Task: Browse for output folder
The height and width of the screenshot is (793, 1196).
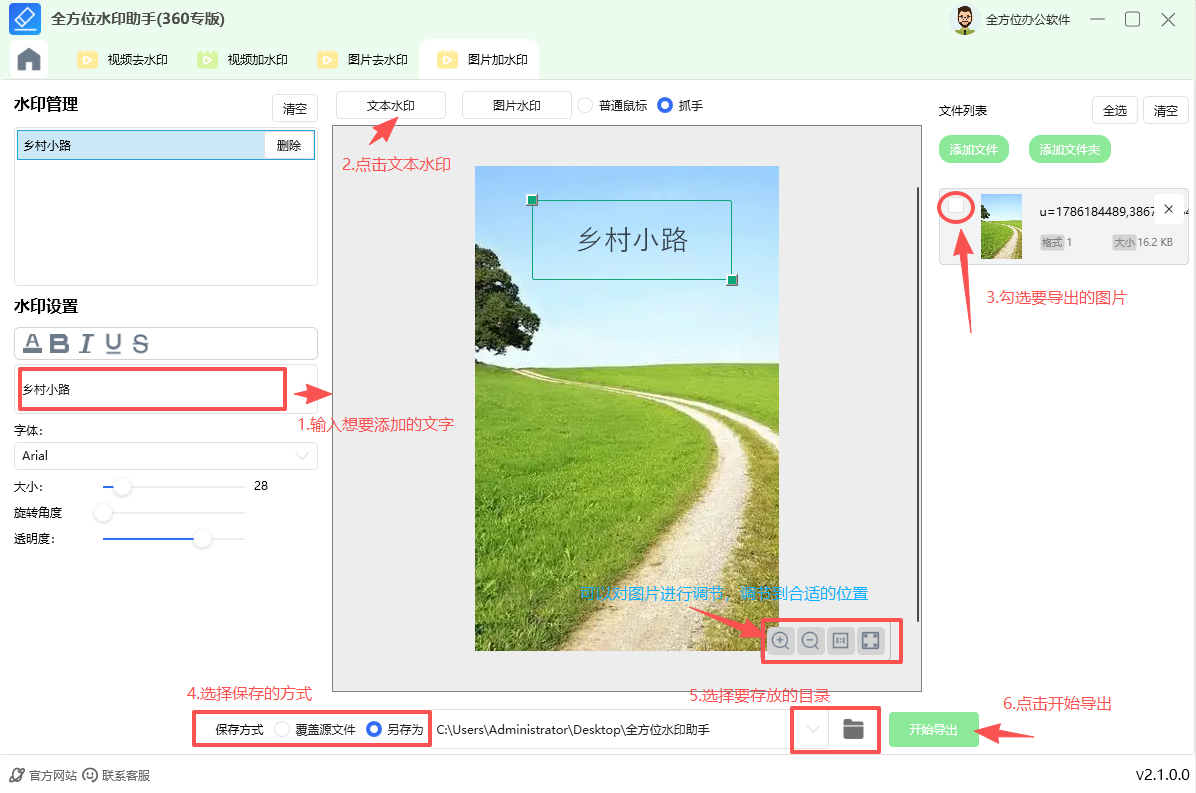Action: [853, 729]
